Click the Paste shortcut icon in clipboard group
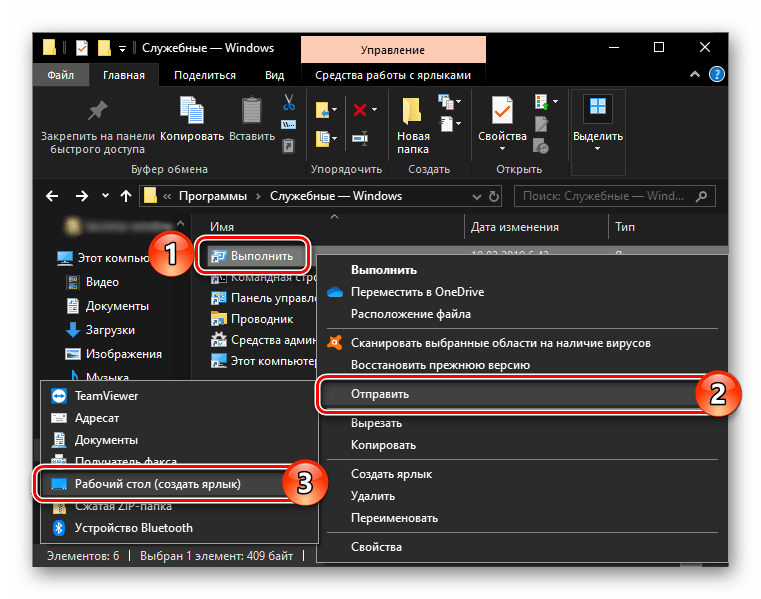The height and width of the screenshot is (599, 761). pos(288,146)
